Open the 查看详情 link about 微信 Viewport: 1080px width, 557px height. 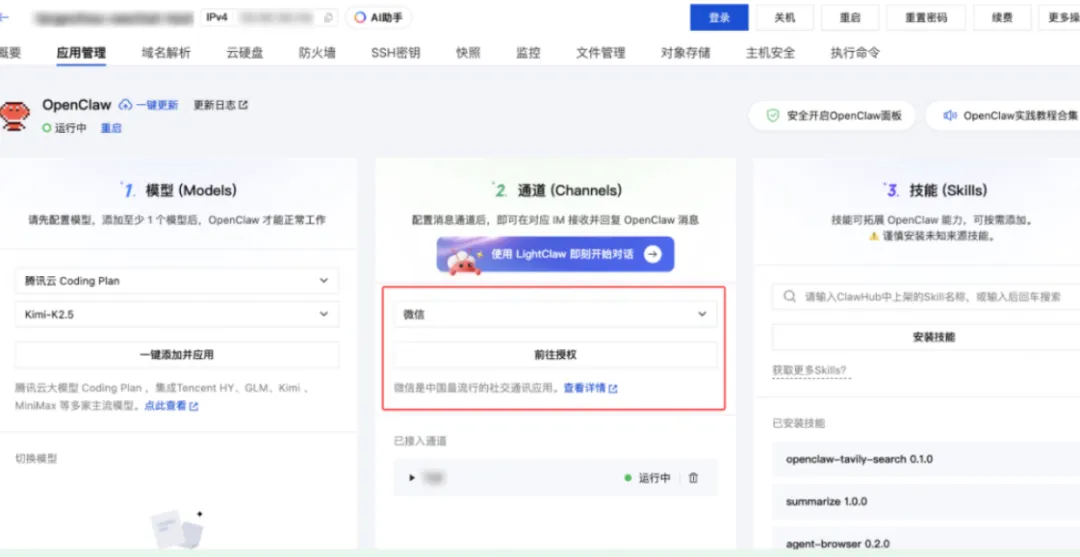tap(590, 388)
